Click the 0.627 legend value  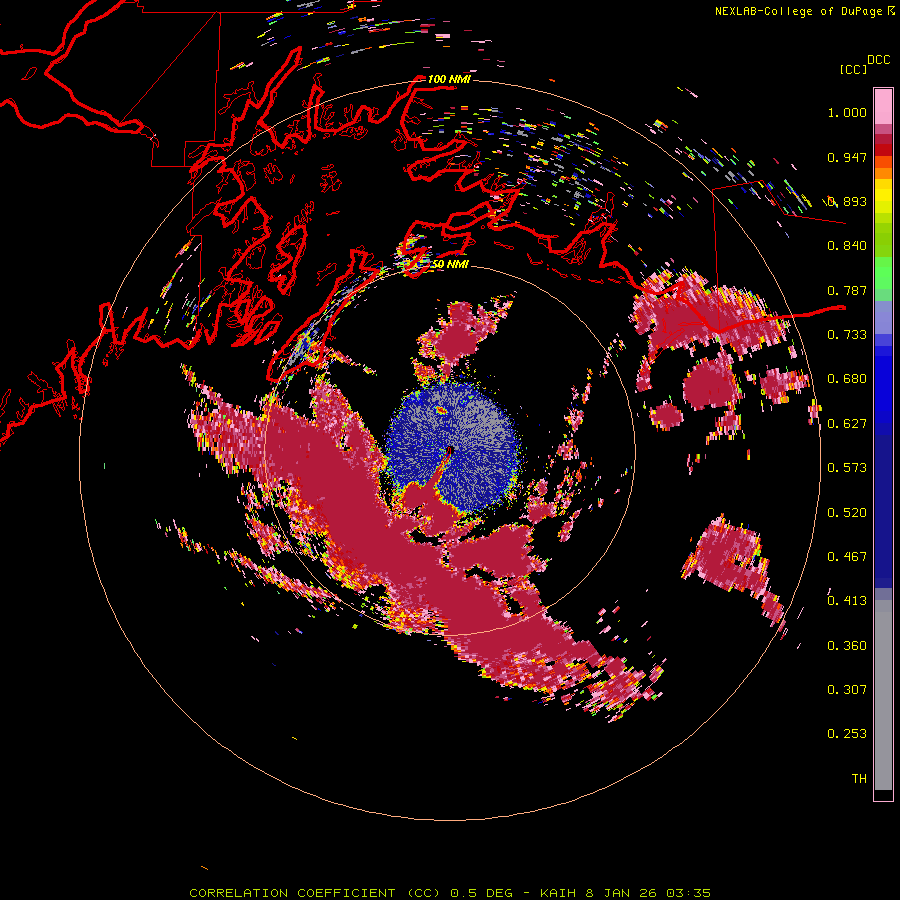847,424
